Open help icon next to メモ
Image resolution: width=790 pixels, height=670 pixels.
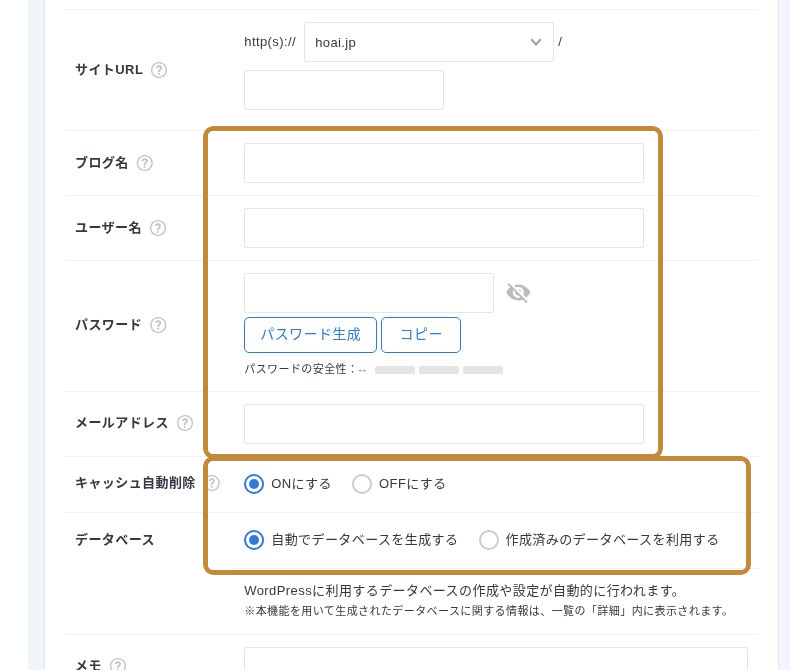[x=118, y=665]
